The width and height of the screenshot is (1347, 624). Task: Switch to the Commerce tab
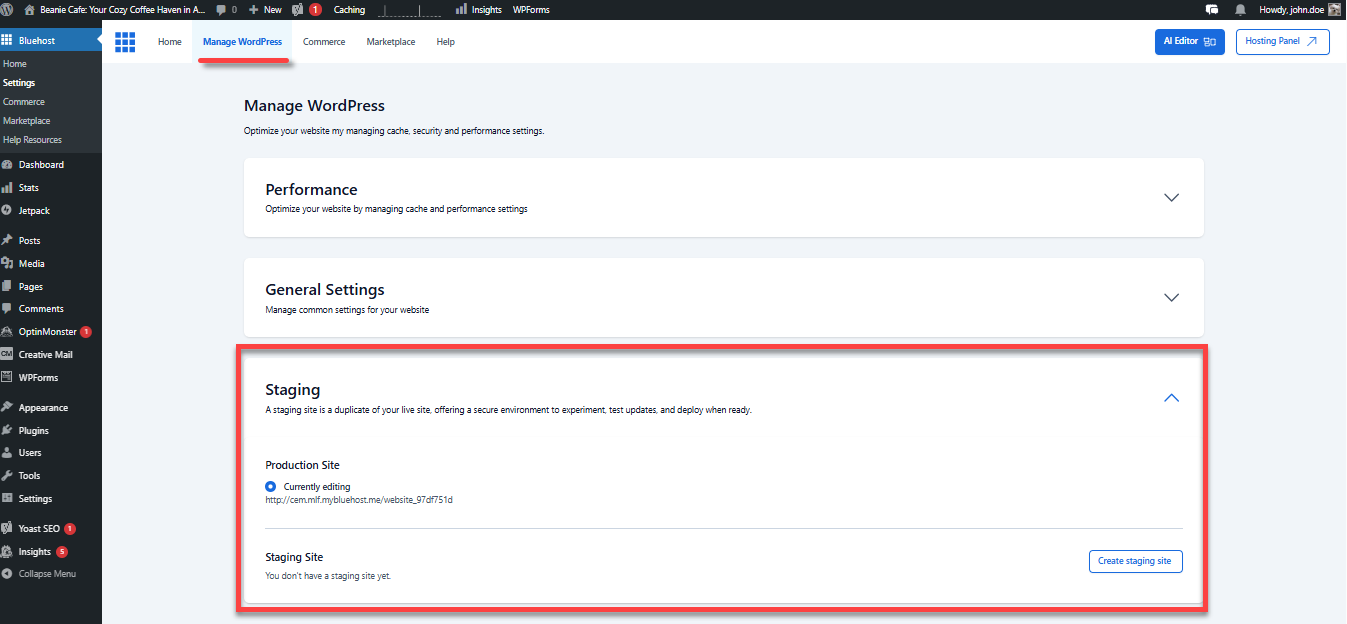[323, 42]
